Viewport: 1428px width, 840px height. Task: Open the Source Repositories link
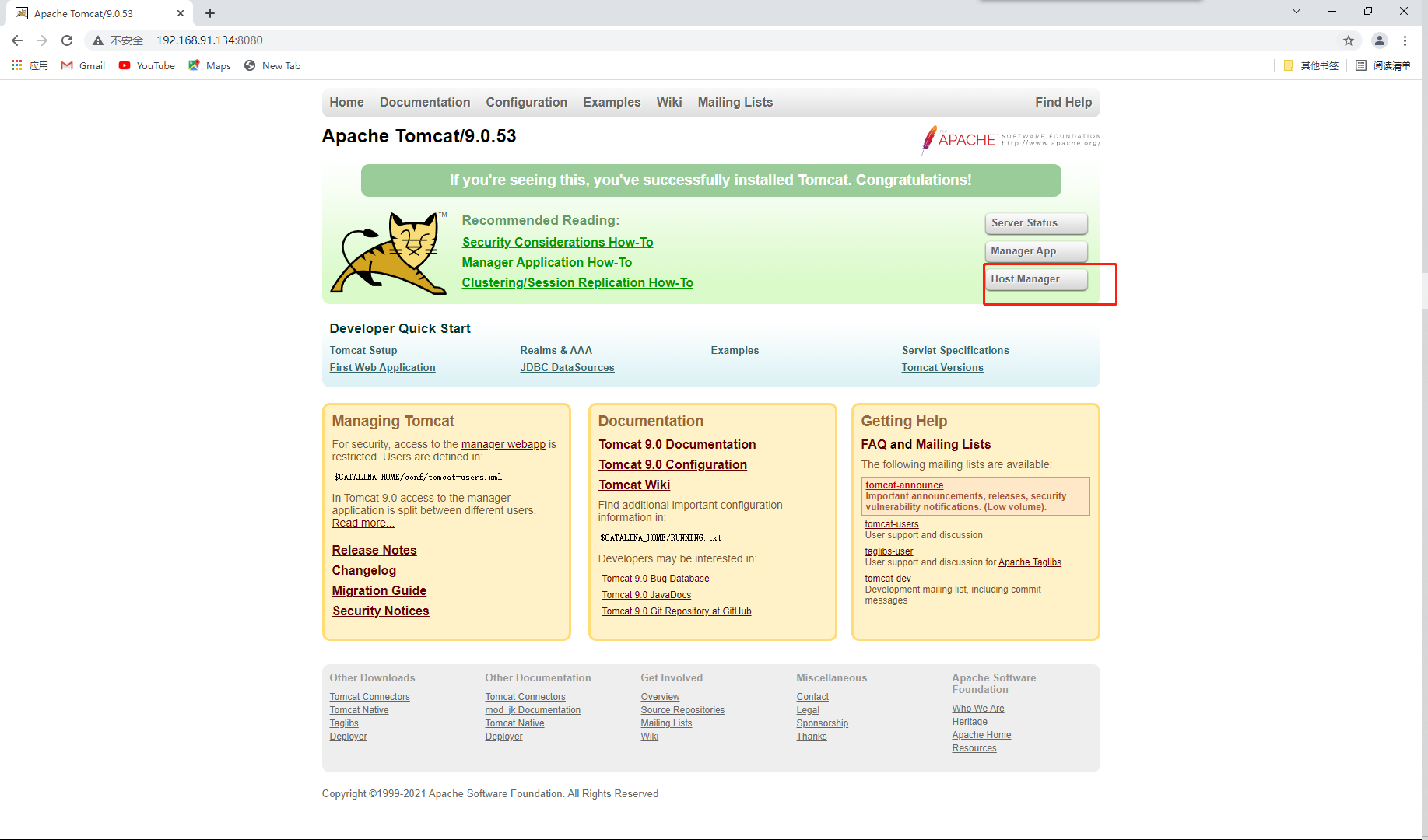pyautogui.click(x=682, y=710)
